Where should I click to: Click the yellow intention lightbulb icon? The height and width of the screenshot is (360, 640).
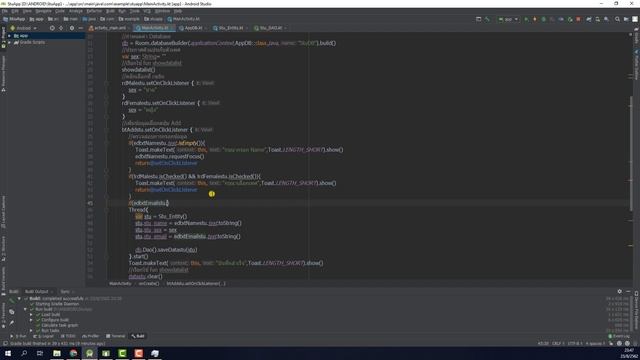(x=211, y=194)
